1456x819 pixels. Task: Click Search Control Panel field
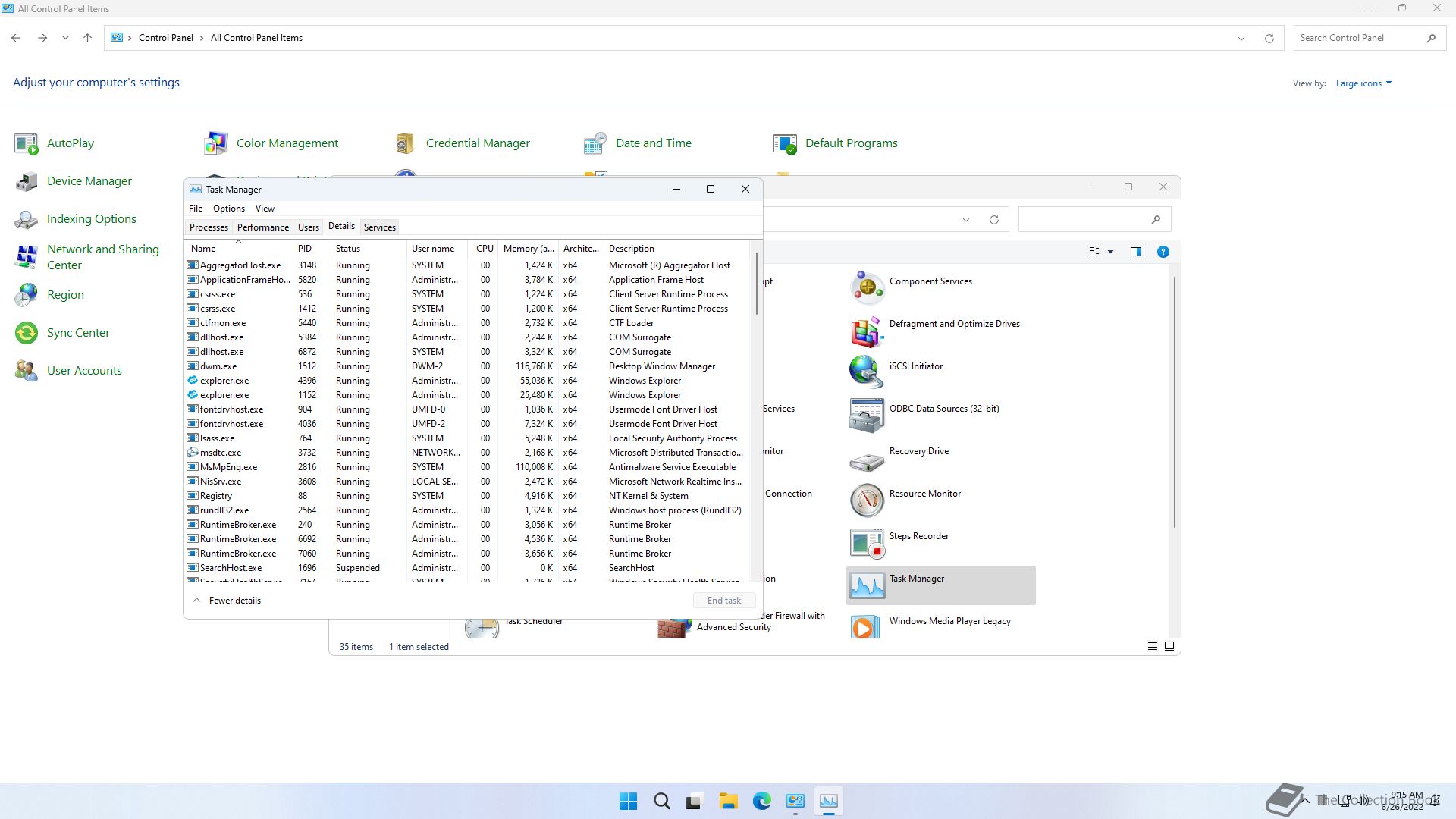coord(1369,38)
